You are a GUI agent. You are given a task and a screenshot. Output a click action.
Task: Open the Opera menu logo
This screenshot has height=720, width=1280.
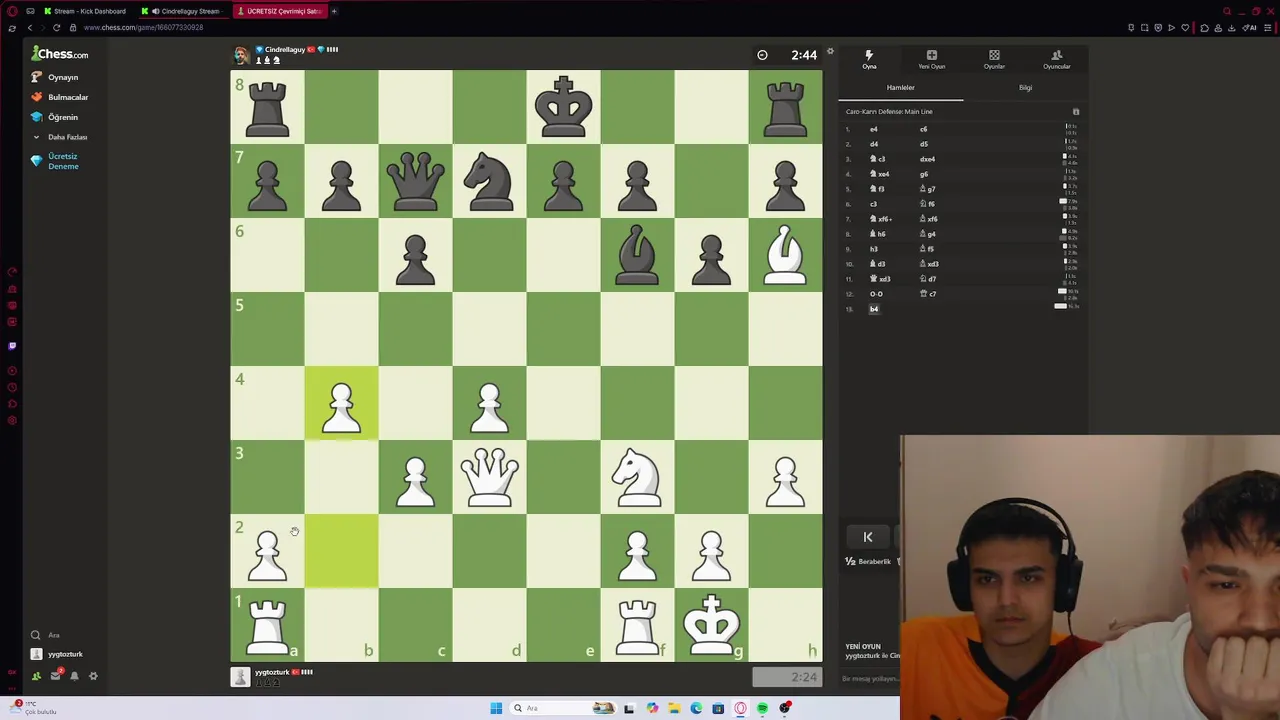pos(12,11)
